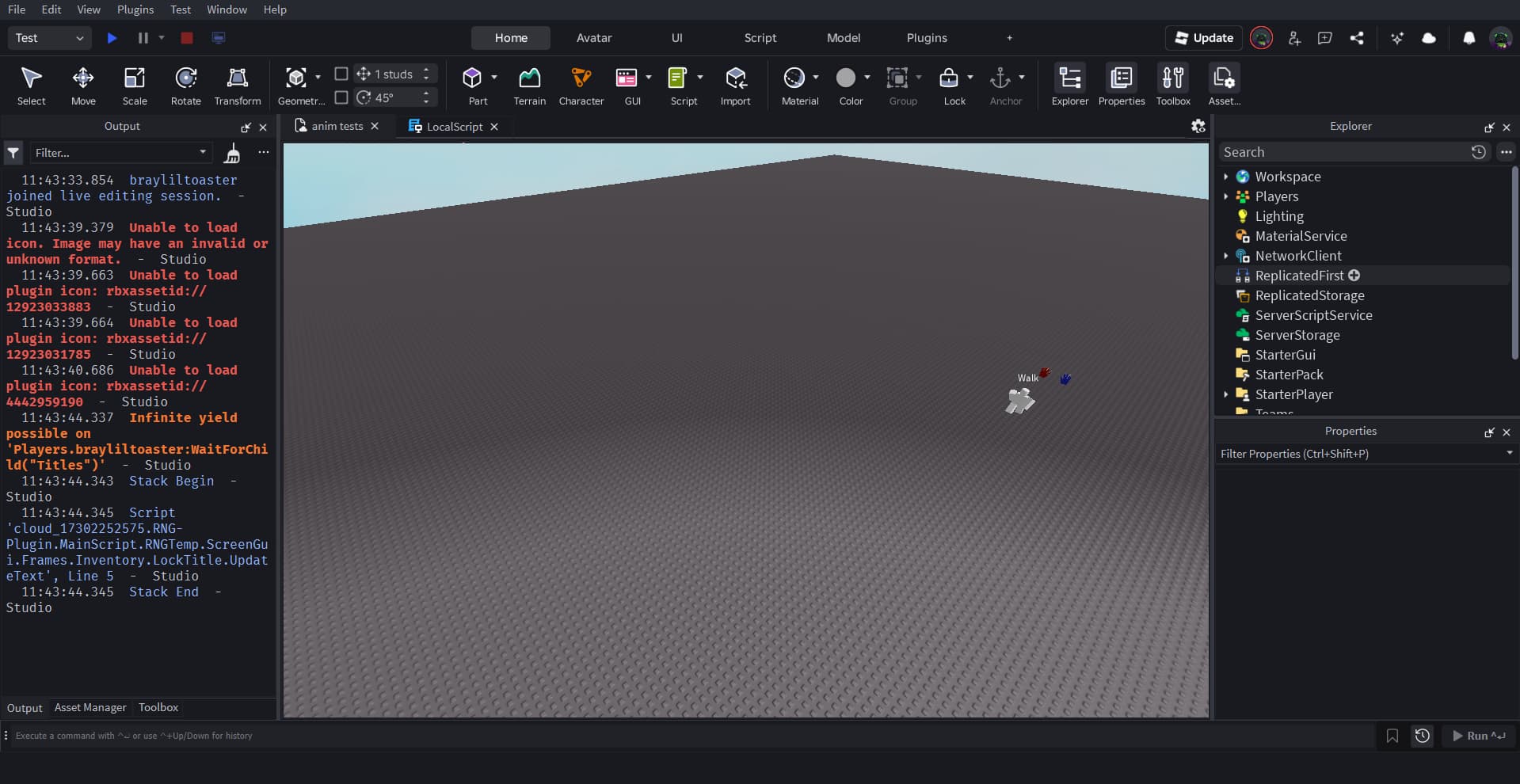Open the Plugins menu in menu bar
The image size is (1520, 784).
[x=135, y=10]
